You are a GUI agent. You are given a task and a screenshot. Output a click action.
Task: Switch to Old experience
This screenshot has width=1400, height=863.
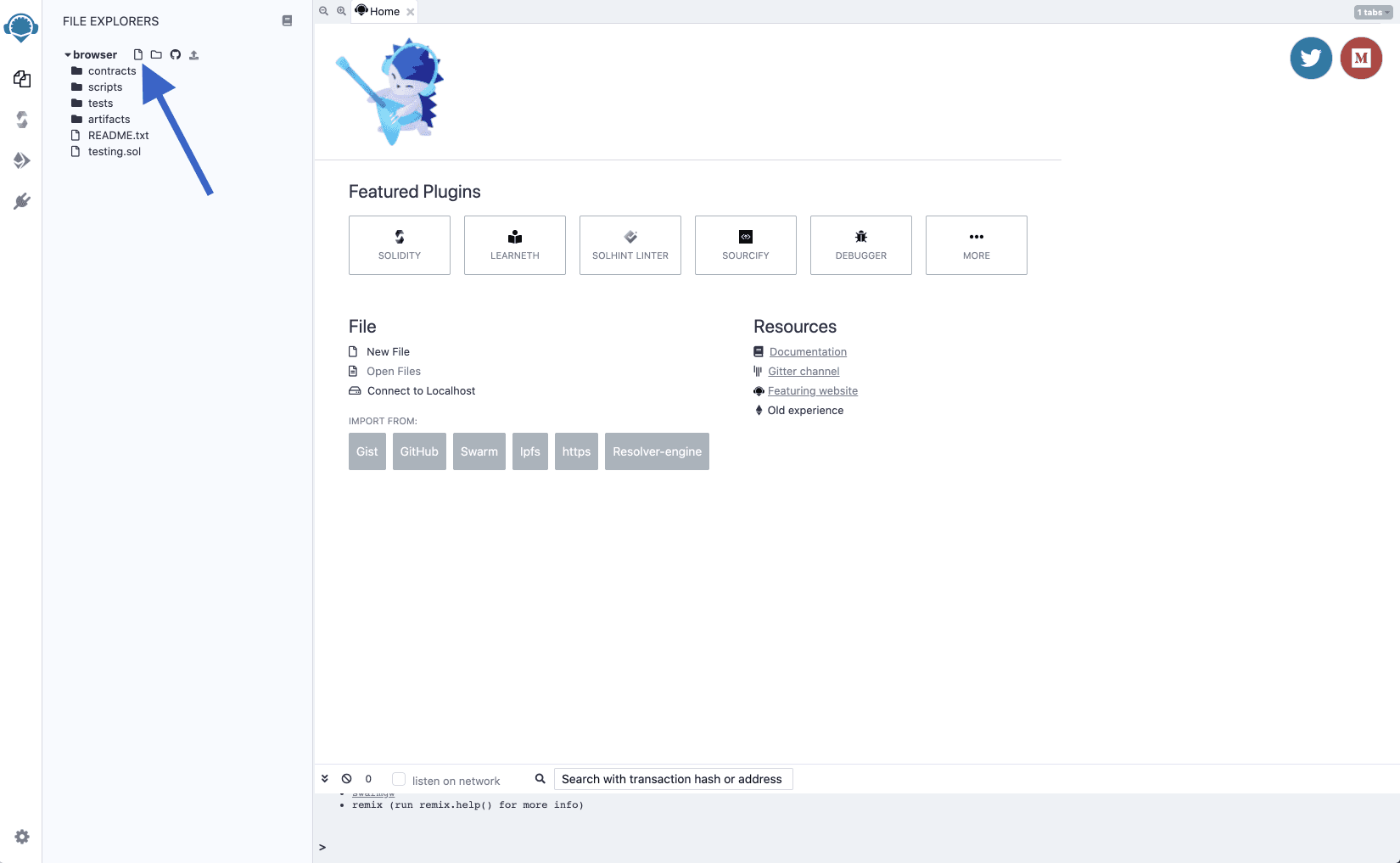tap(805, 410)
